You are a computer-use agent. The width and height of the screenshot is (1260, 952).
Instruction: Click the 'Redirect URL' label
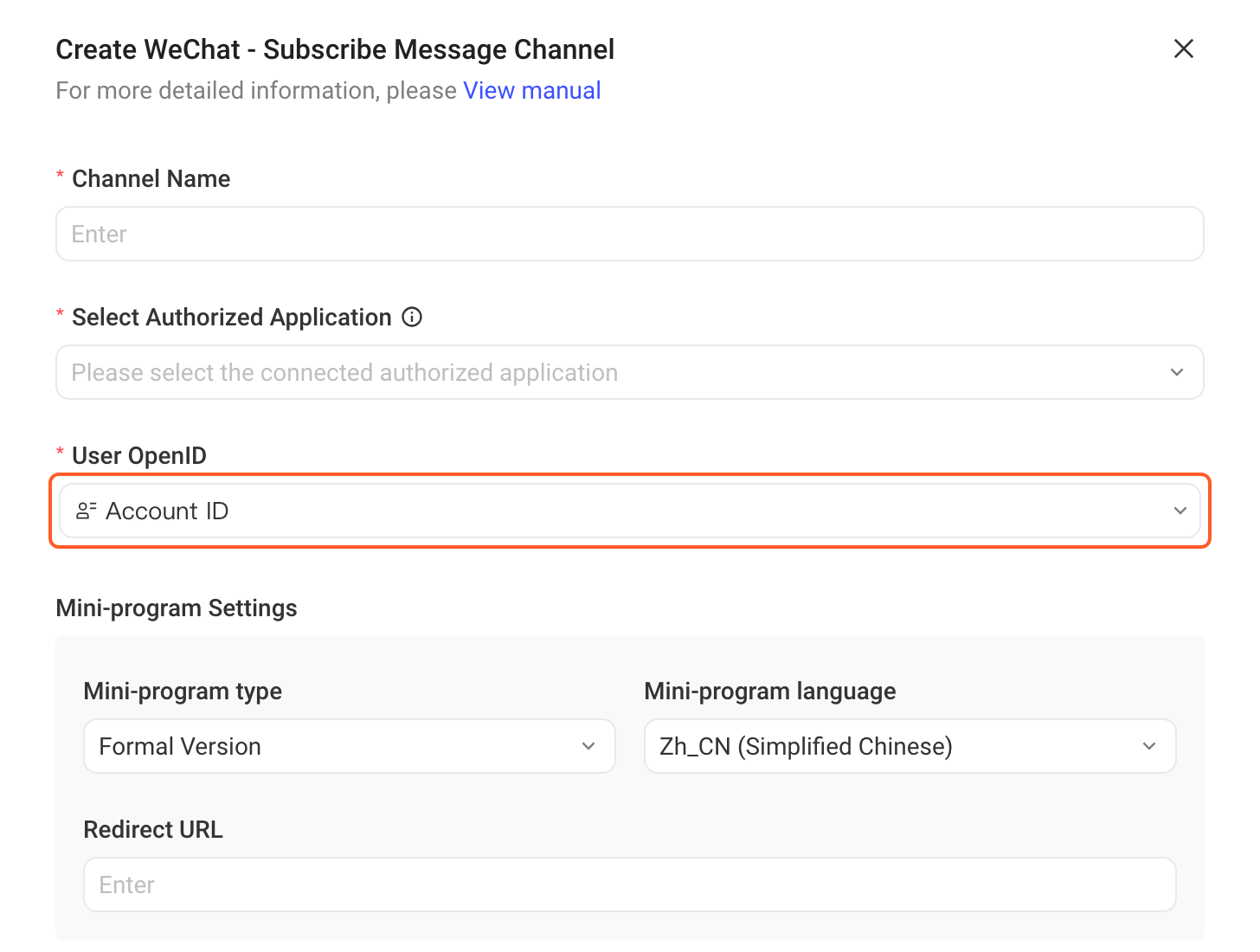pos(153,830)
